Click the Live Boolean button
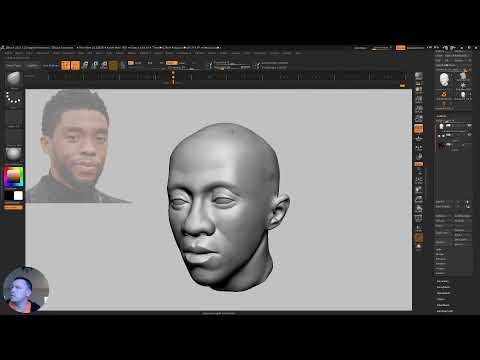Image resolution: width=480 pixels, height=360 pixels. coord(50,66)
